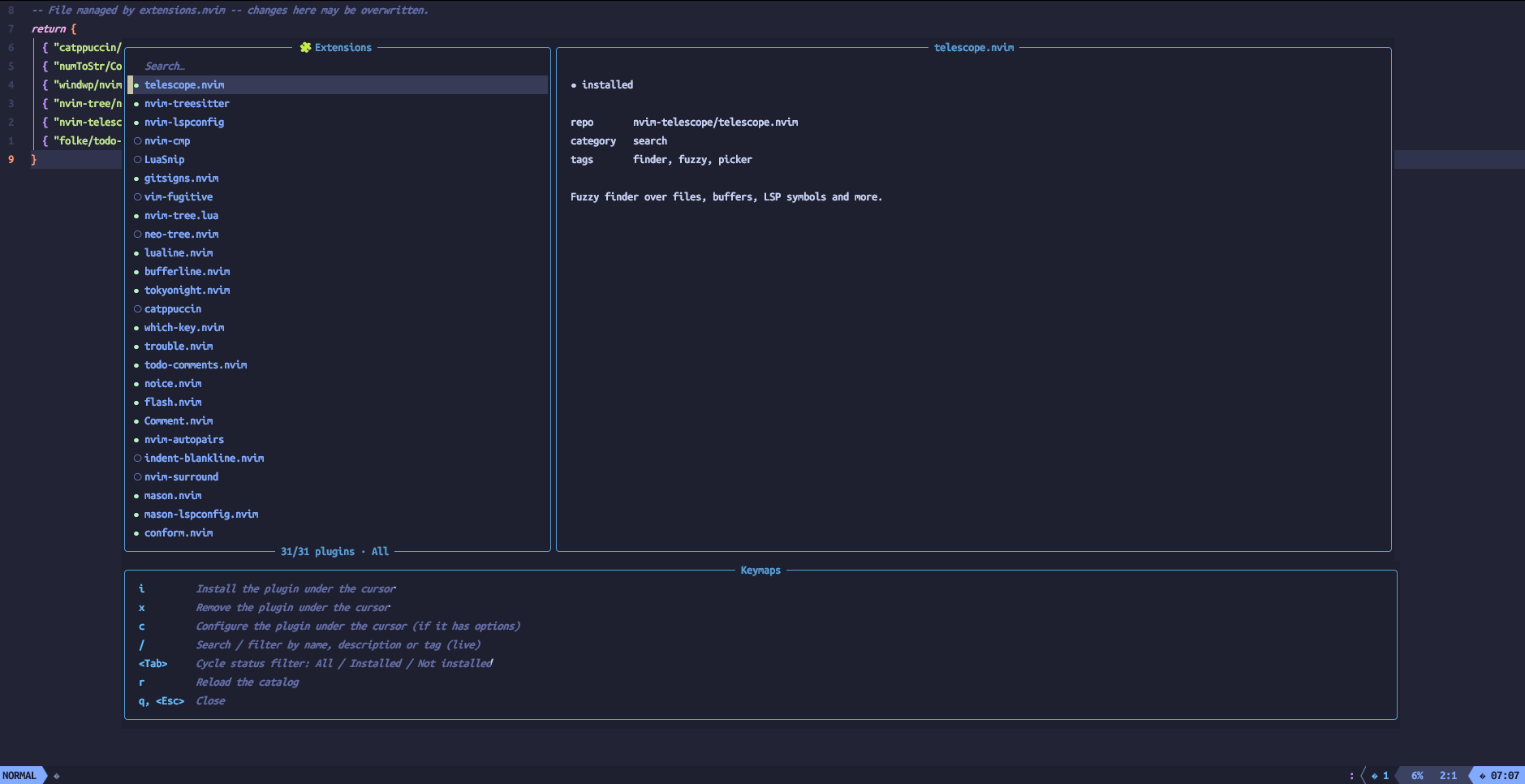
Task: Click the hollow status circle beside LuaSnip
Action: click(x=137, y=160)
